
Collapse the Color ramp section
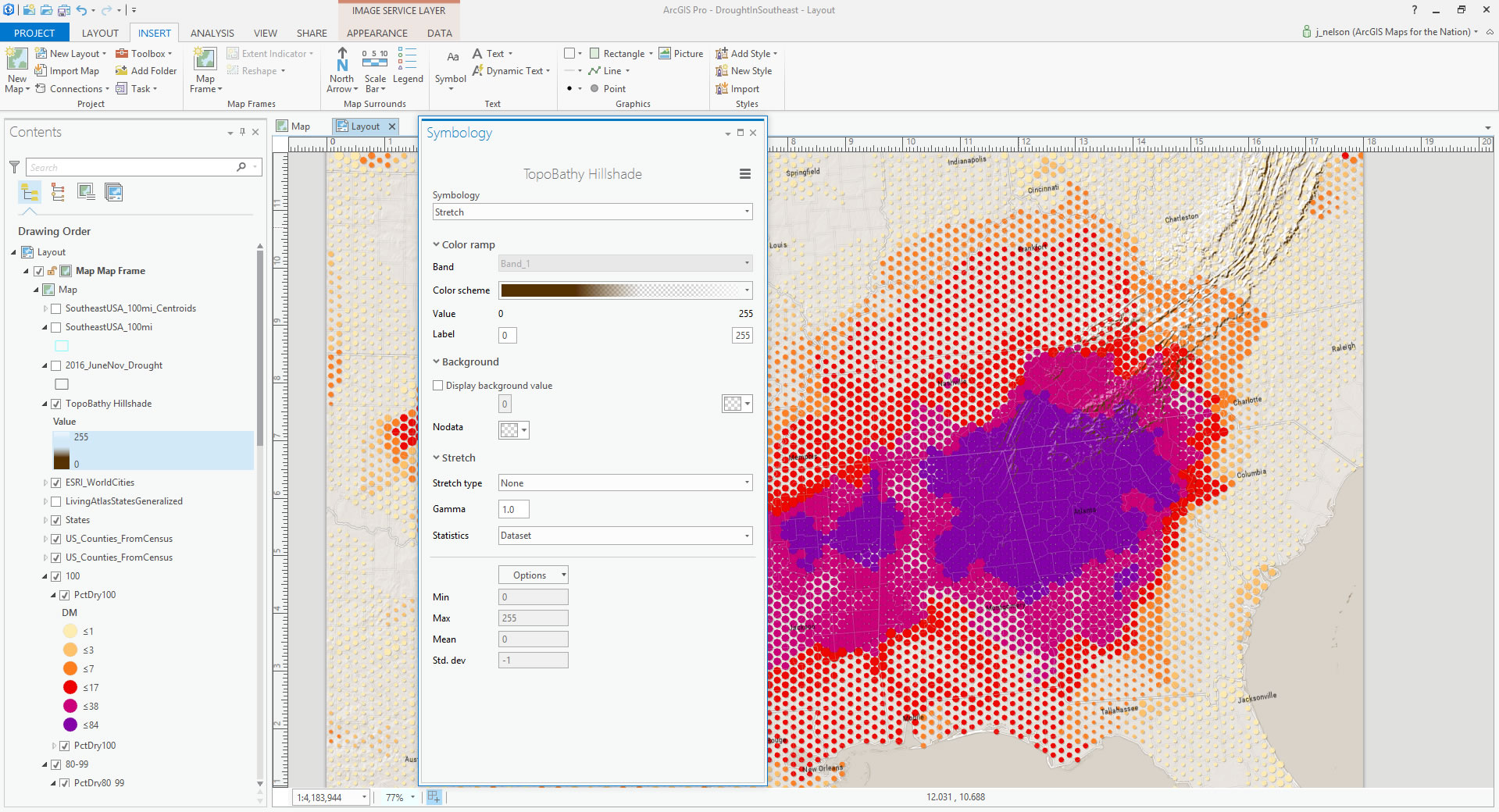coord(437,244)
